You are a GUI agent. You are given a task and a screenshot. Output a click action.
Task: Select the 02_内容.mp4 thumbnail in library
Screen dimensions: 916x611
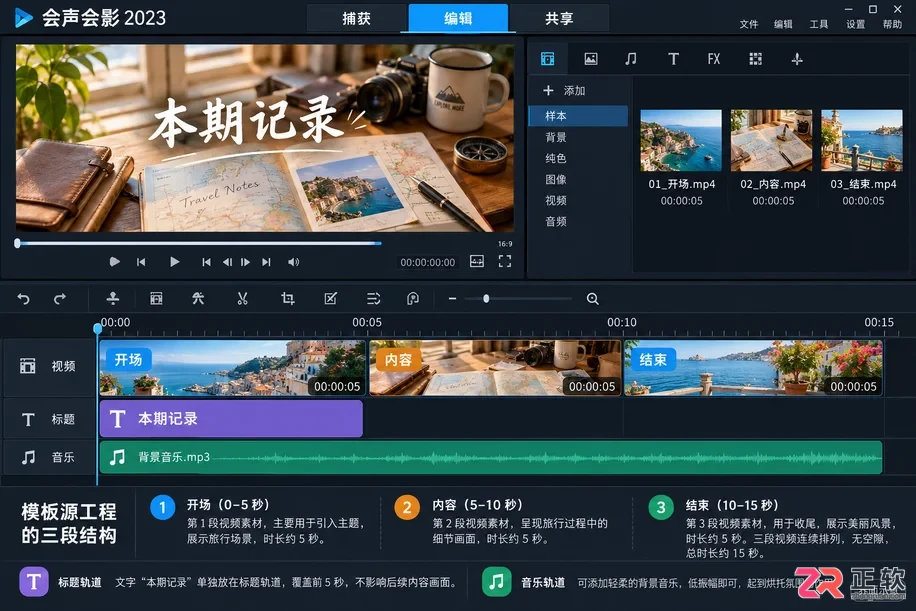point(771,140)
